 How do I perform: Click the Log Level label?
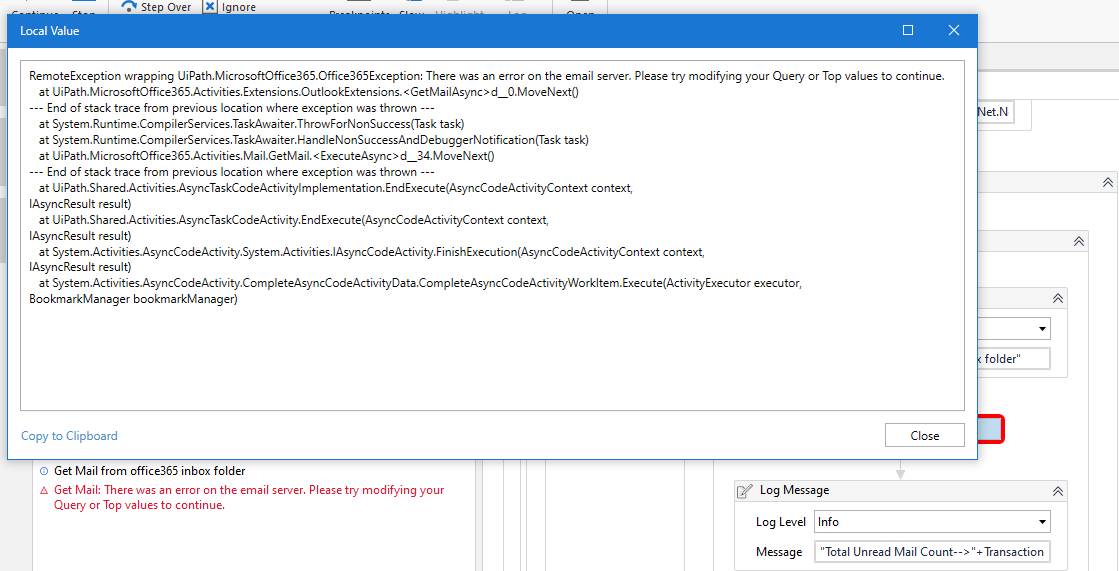click(x=781, y=522)
